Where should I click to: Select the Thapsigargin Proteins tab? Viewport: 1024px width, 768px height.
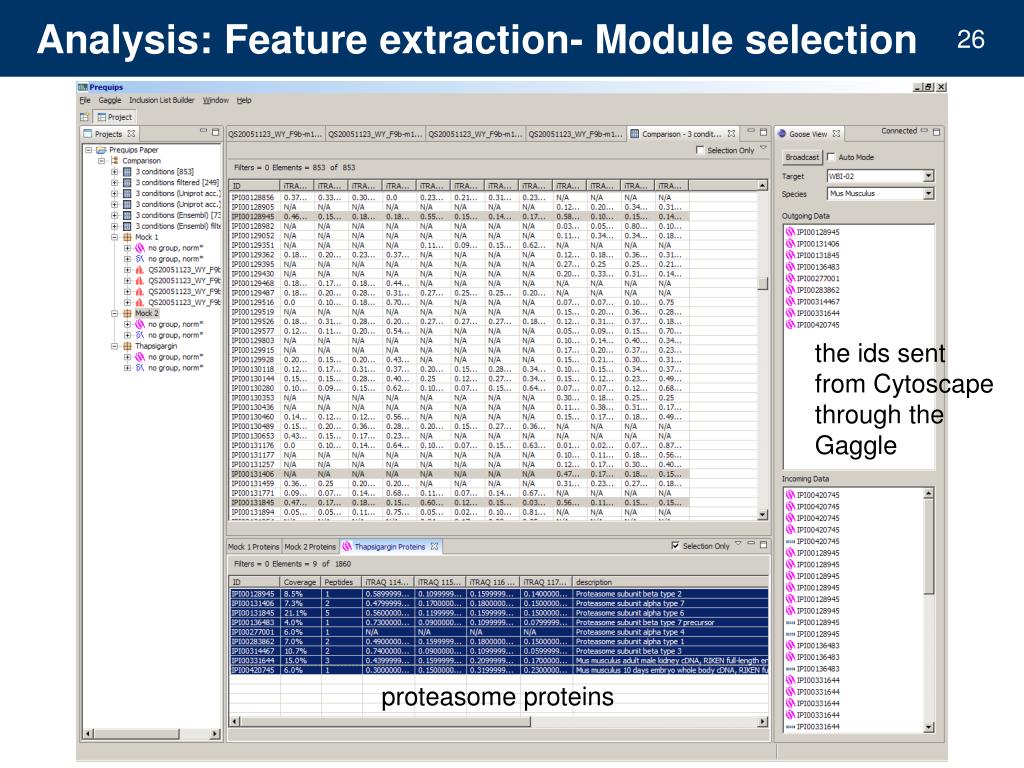point(389,547)
